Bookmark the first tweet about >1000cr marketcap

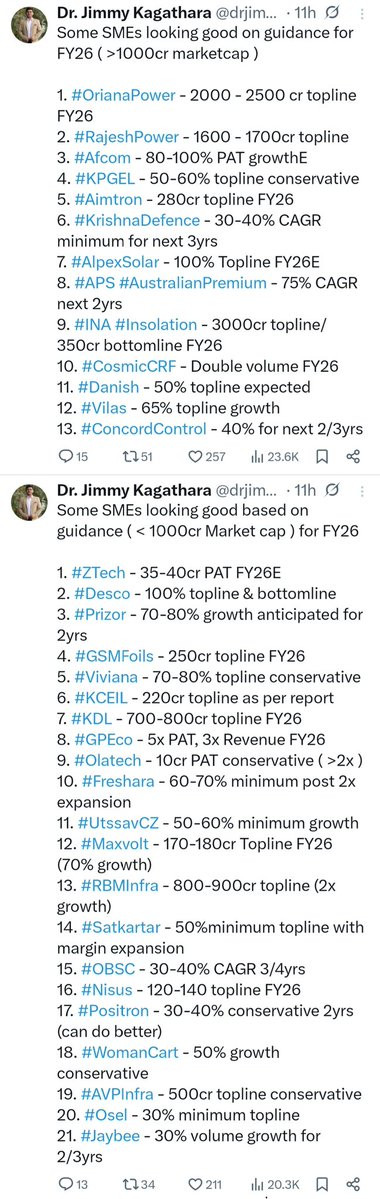[x=323, y=457]
